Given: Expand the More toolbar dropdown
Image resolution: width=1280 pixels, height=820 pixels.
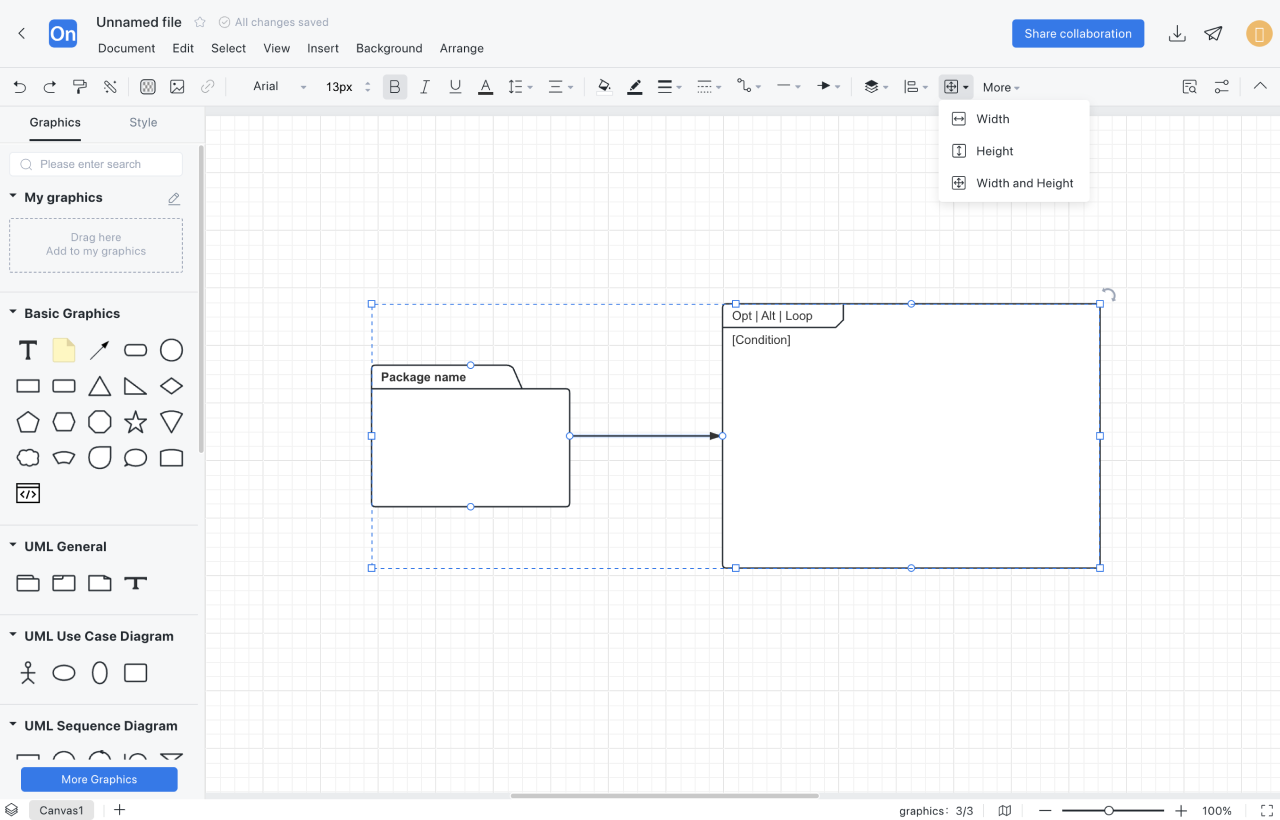Looking at the screenshot, I should pyautogui.click(x=1000, y=87).
